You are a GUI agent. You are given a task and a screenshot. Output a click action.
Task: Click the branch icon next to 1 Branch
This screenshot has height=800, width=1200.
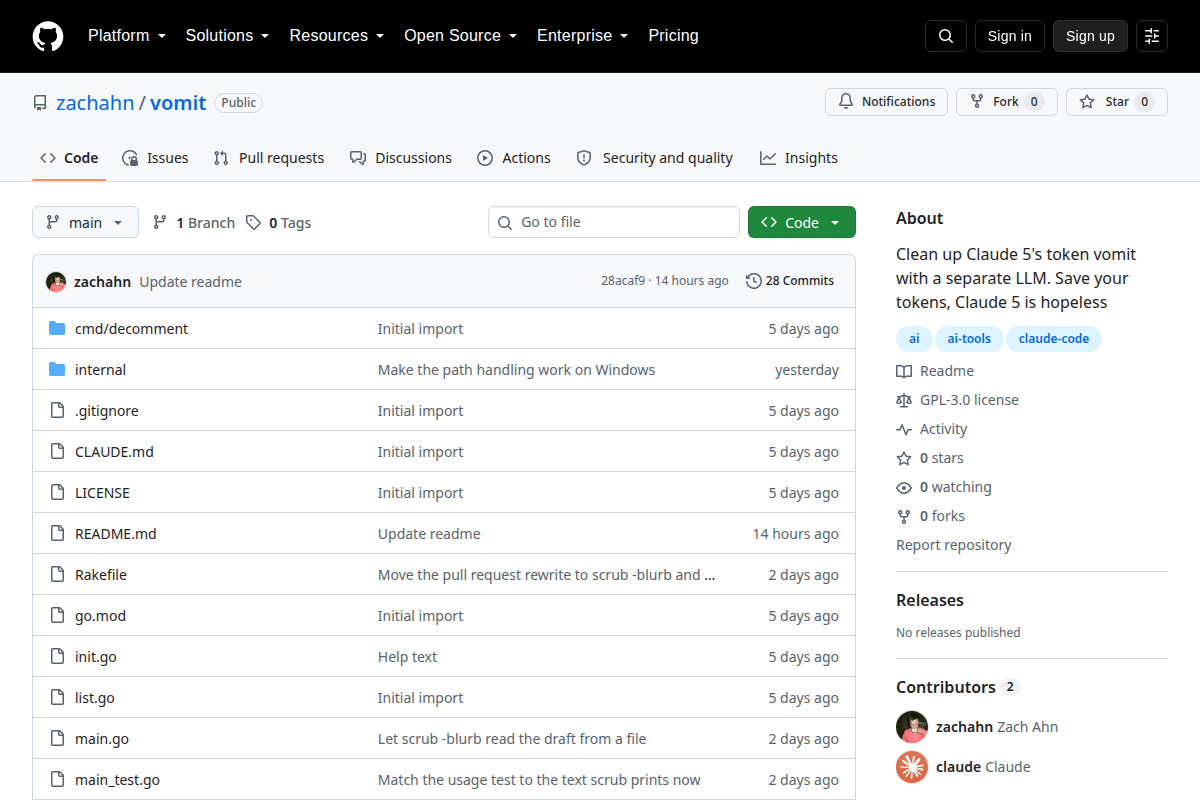[x=160, y=222]
